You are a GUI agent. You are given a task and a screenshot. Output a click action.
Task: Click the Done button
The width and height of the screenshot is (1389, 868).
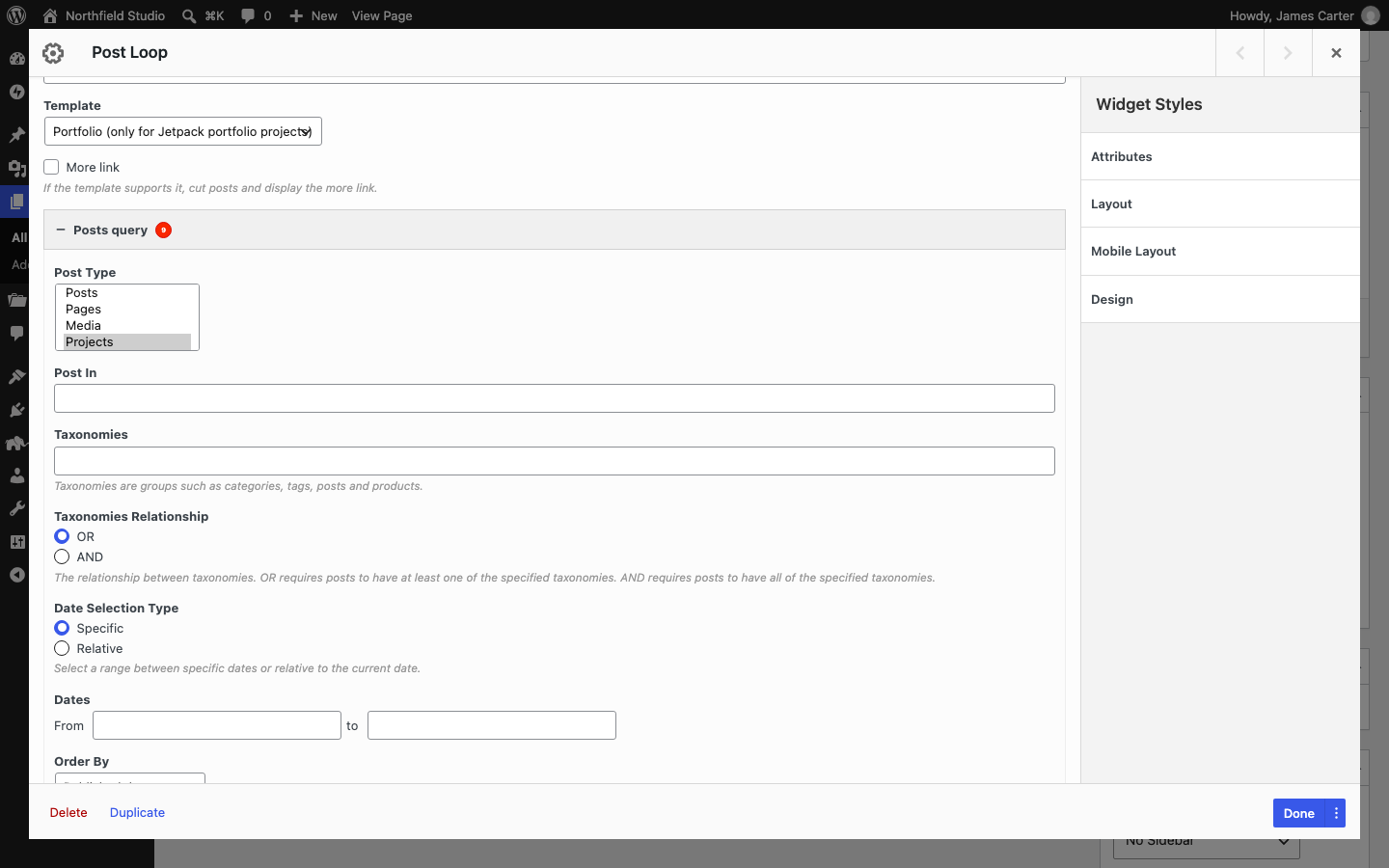pos(1299,813)
